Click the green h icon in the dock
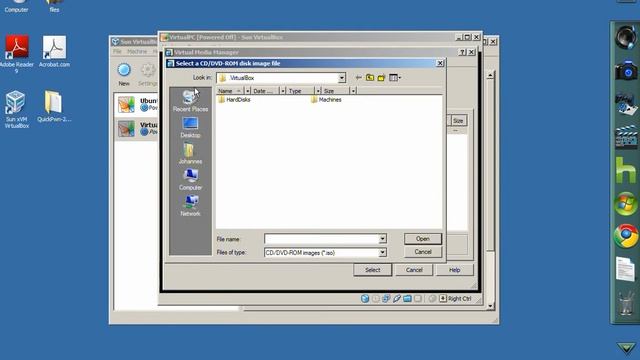 [626, 170]
